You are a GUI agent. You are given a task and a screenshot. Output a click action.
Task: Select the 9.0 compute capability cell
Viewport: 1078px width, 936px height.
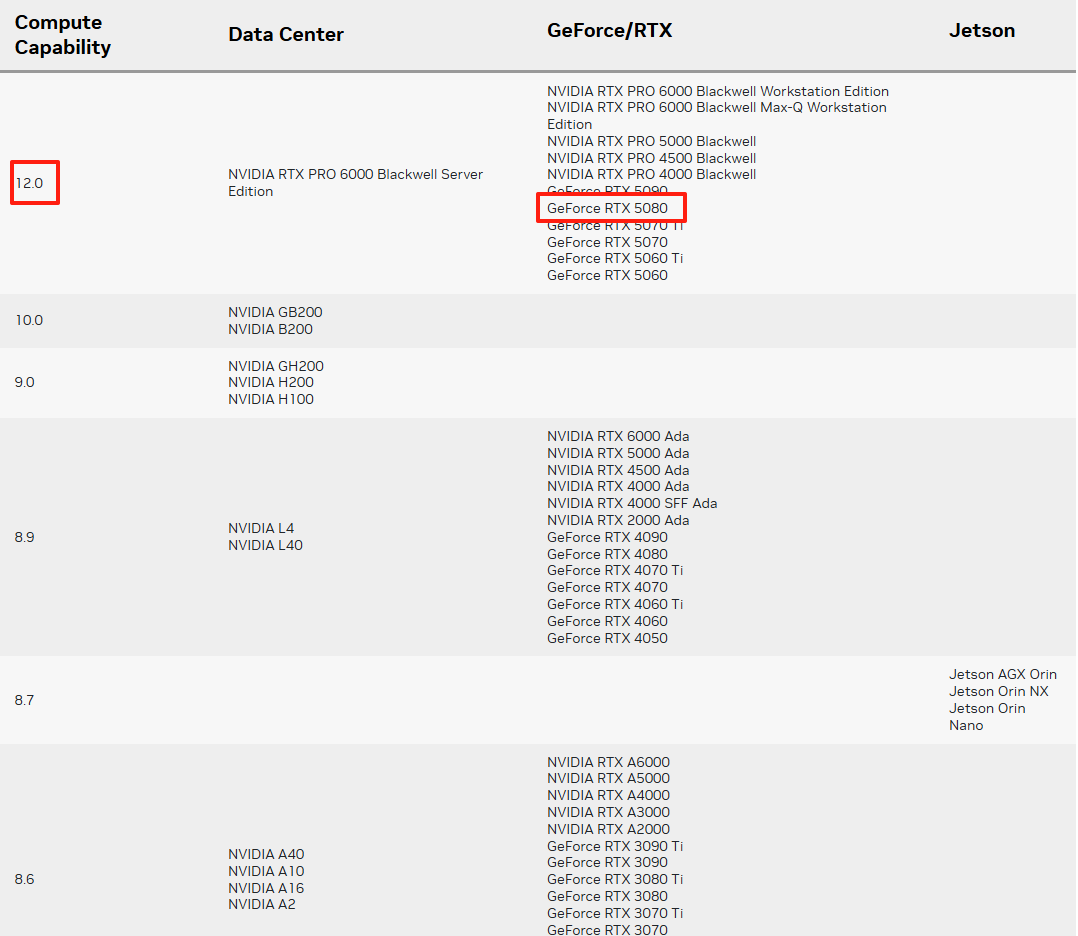point(25,382)
